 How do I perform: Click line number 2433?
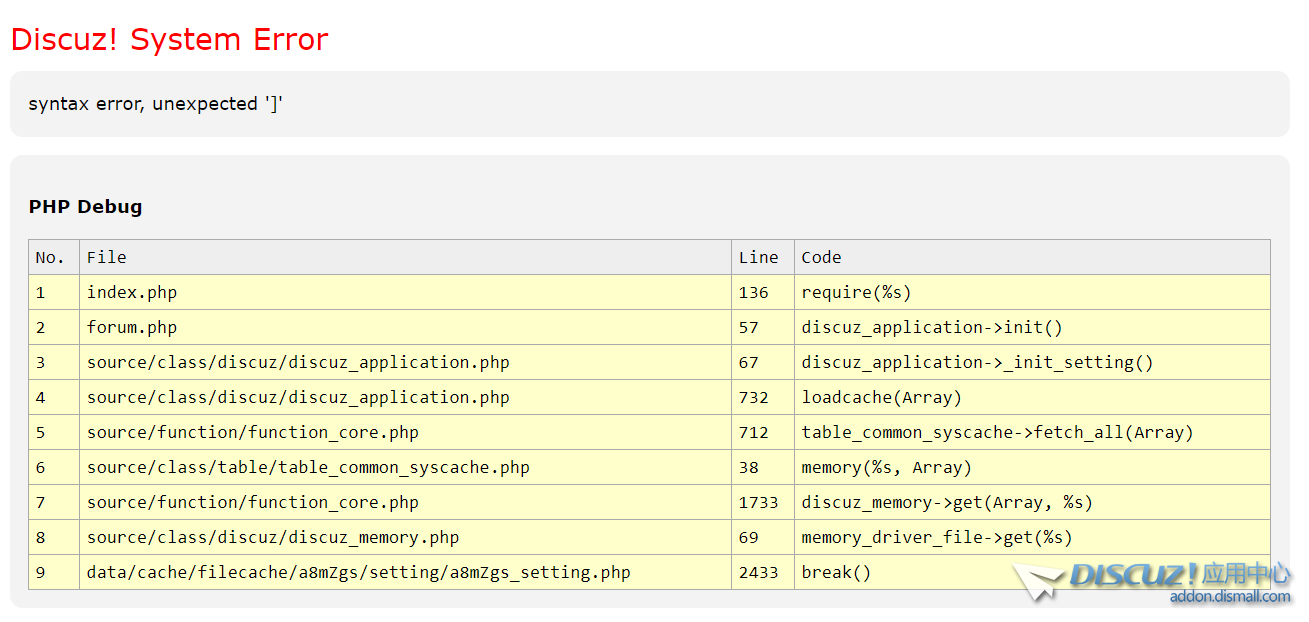(x=763, y=572)
